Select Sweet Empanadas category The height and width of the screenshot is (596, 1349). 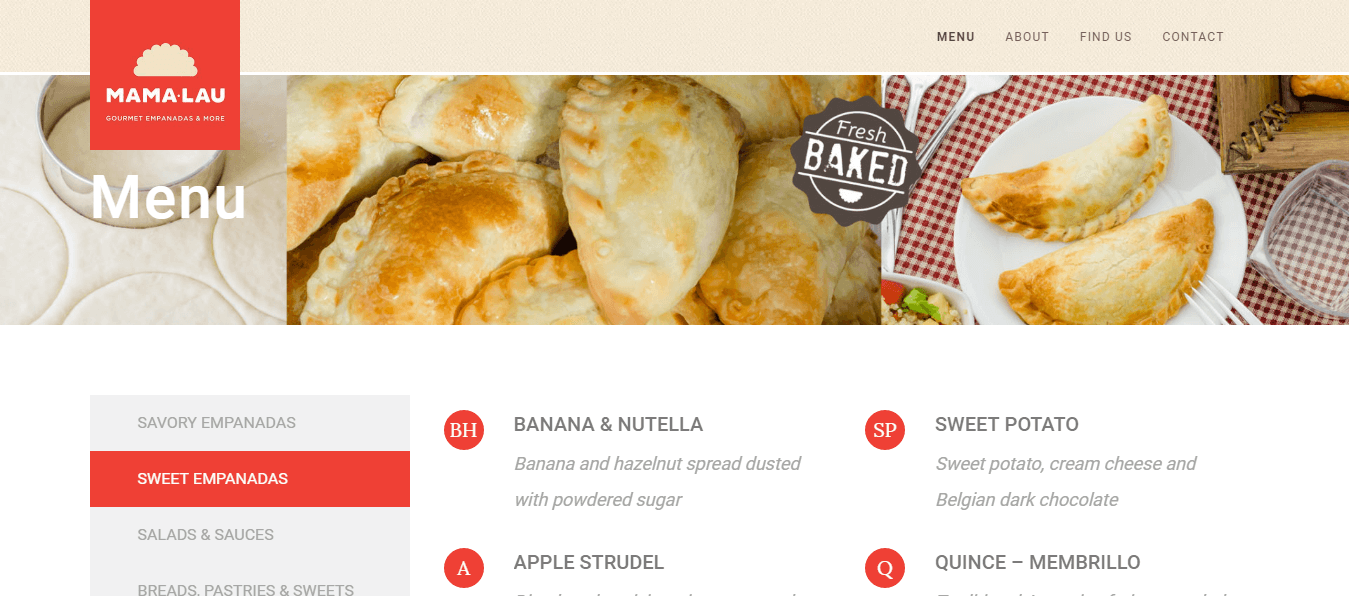[250, 479]
